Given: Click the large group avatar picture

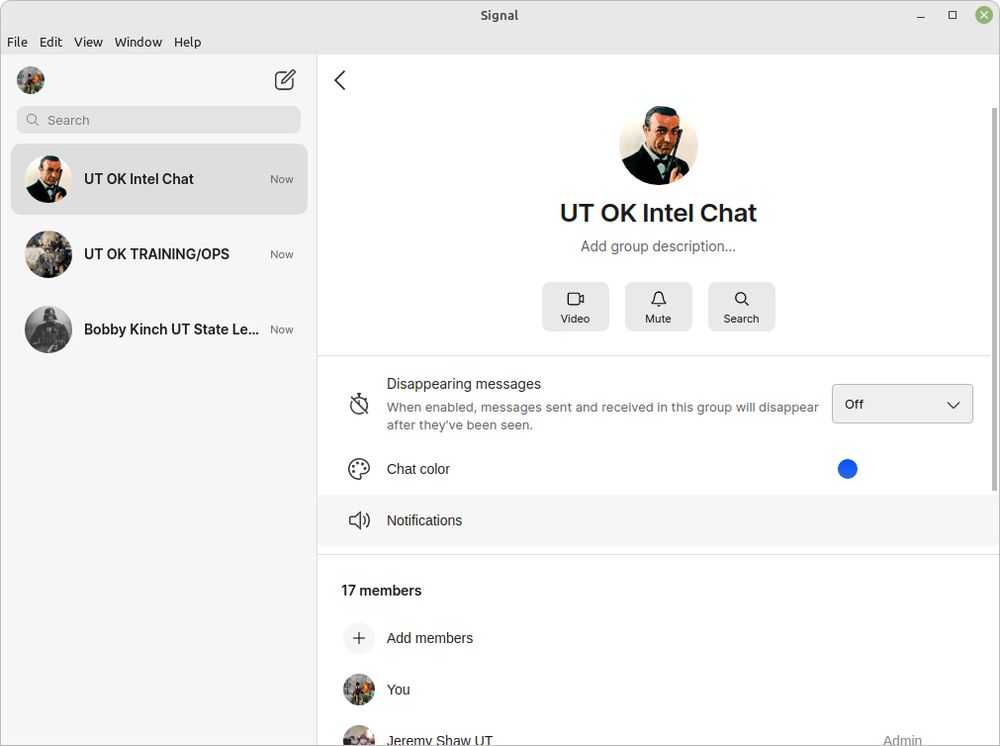Looking at the screenshot, I should click(x=658, y=145).
